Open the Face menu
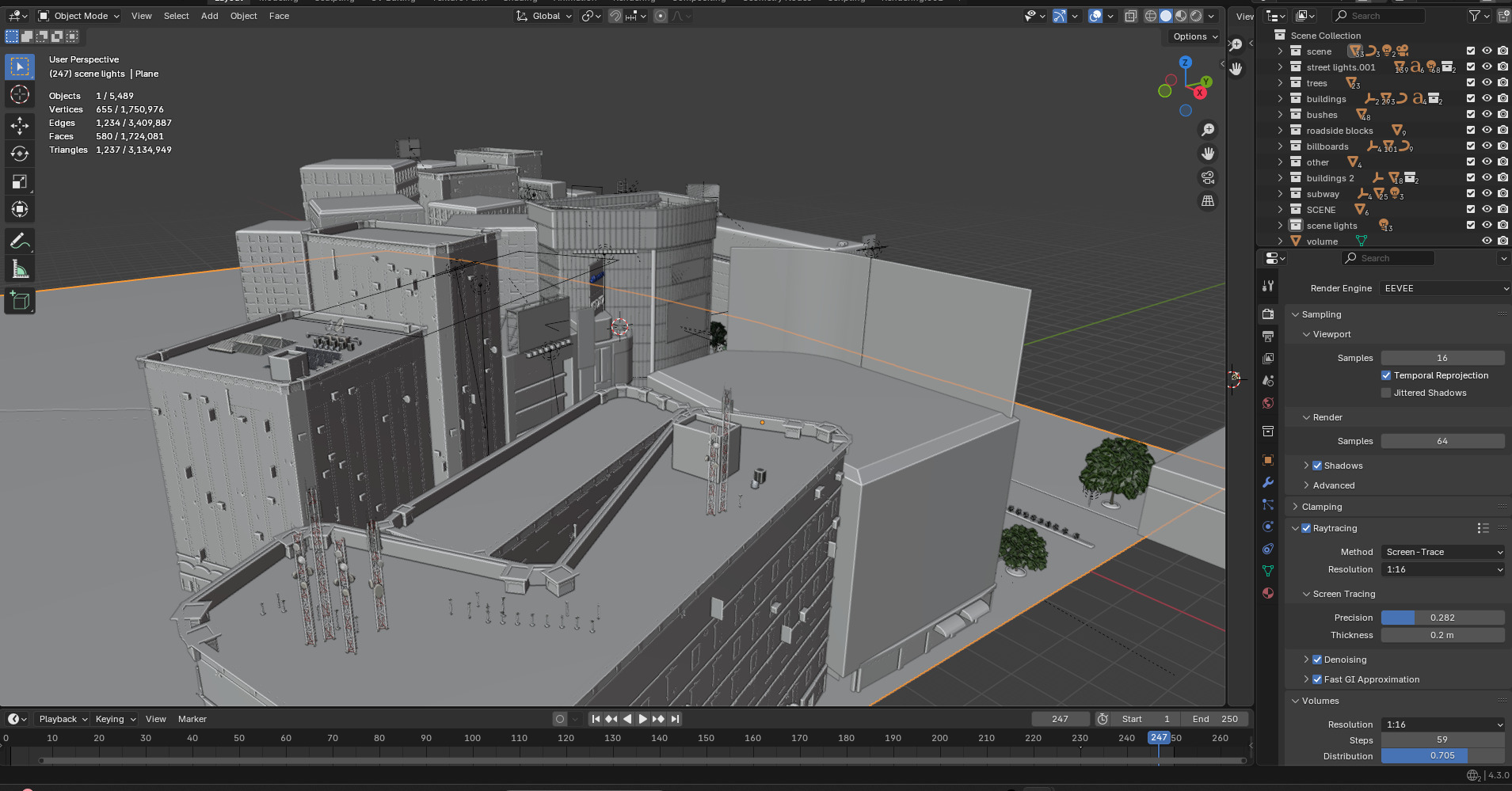This screenshot has height=791, width=1512. [x=280, y=16]
